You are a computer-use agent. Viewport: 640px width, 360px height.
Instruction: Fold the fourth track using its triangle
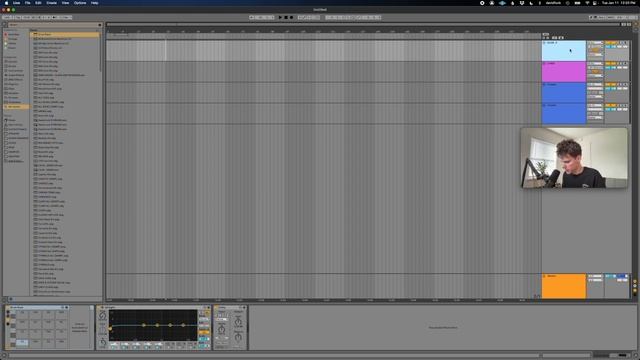click(x=544, y=106)
